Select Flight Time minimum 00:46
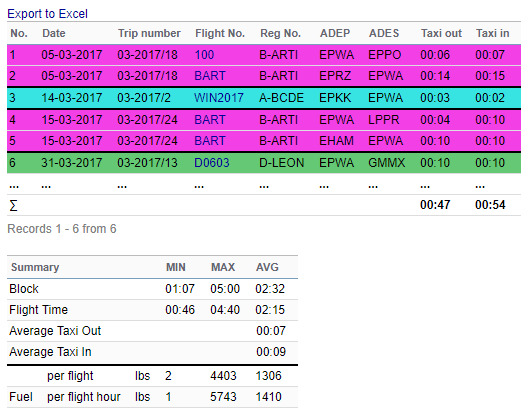 click(180, 310)
